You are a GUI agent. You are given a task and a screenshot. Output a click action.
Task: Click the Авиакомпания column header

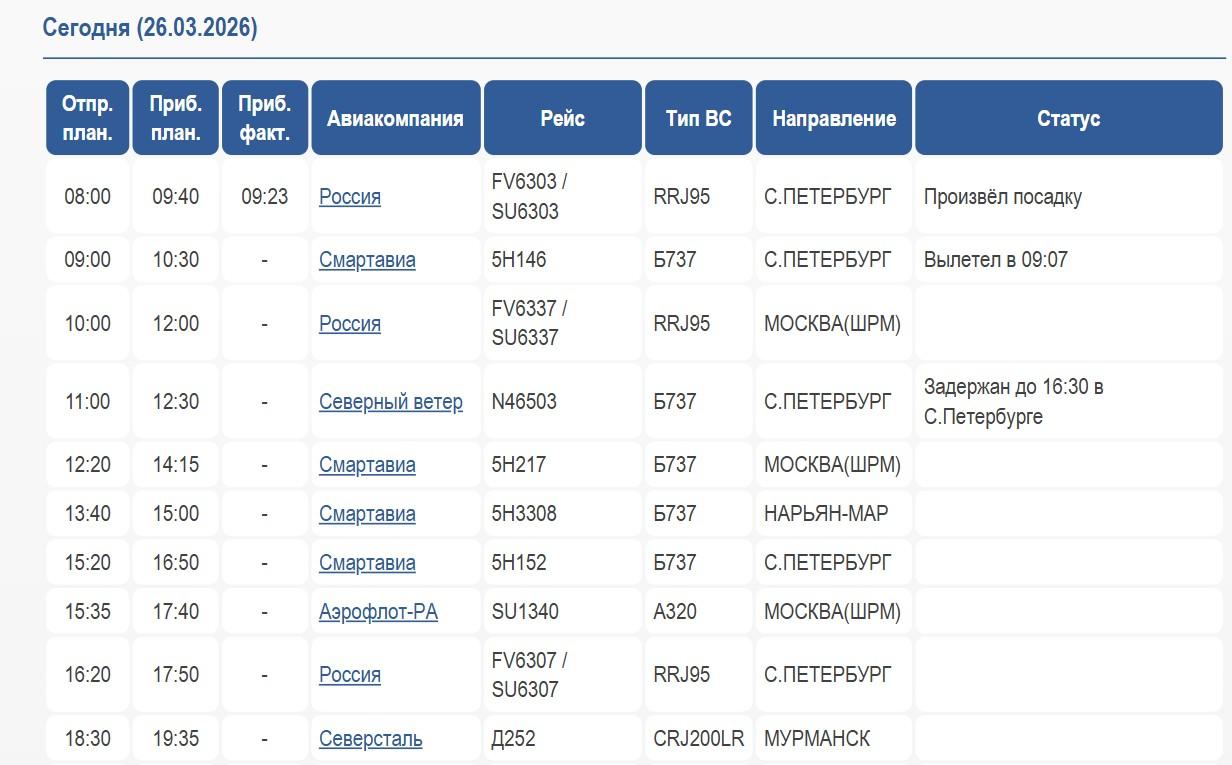395,118
